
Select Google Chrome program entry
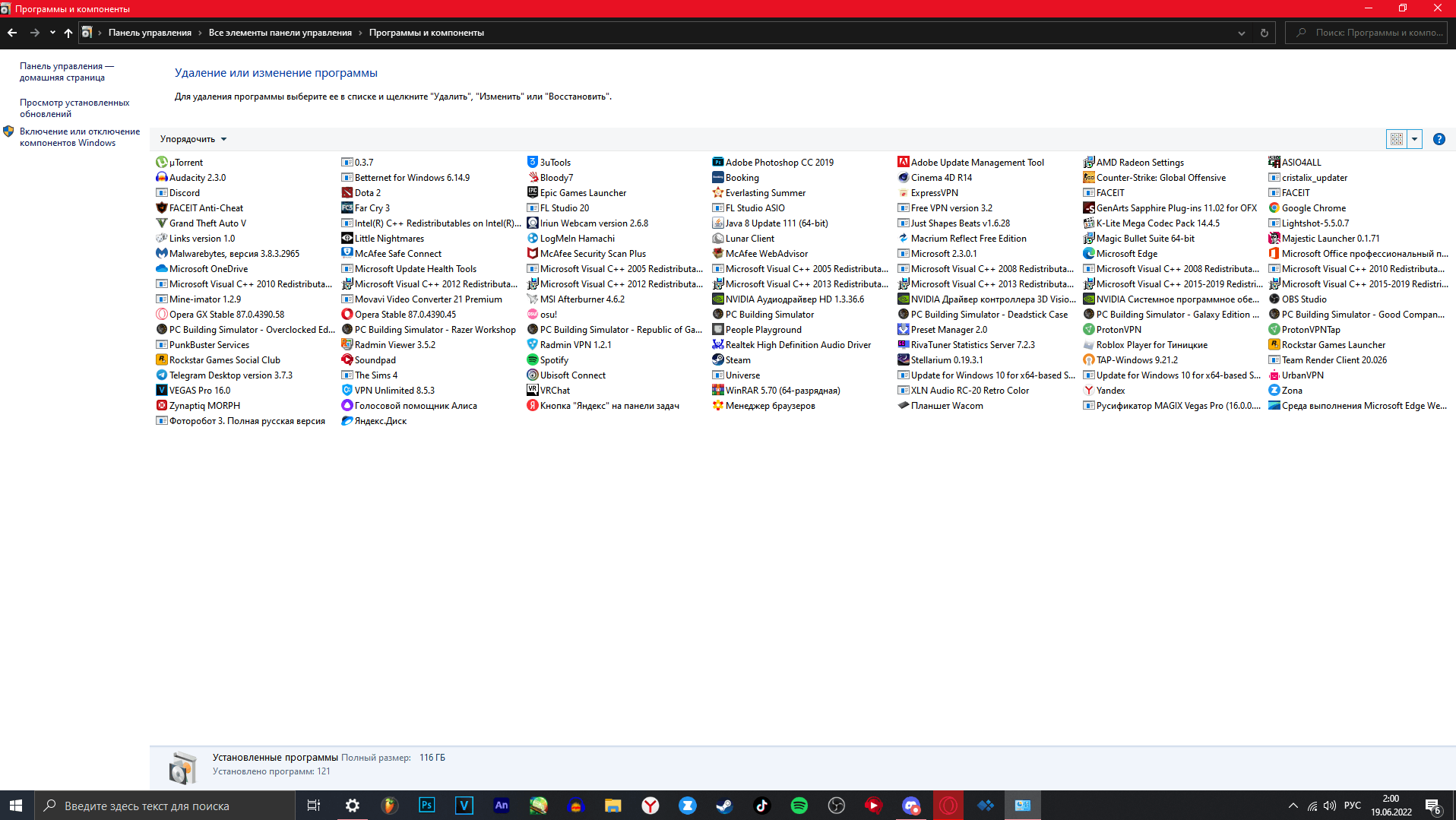(x=1307, y=207)
